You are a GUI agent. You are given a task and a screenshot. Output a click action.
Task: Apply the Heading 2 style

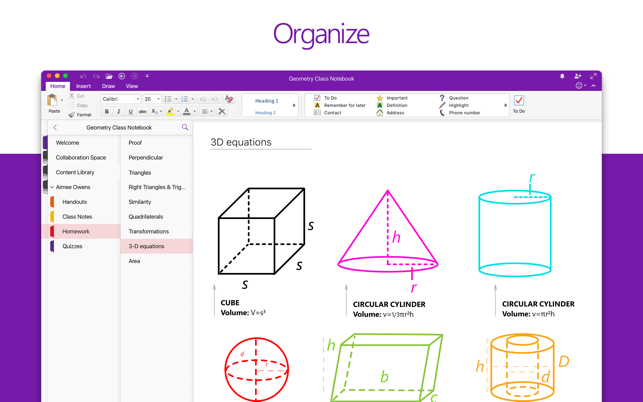(265, 113)
